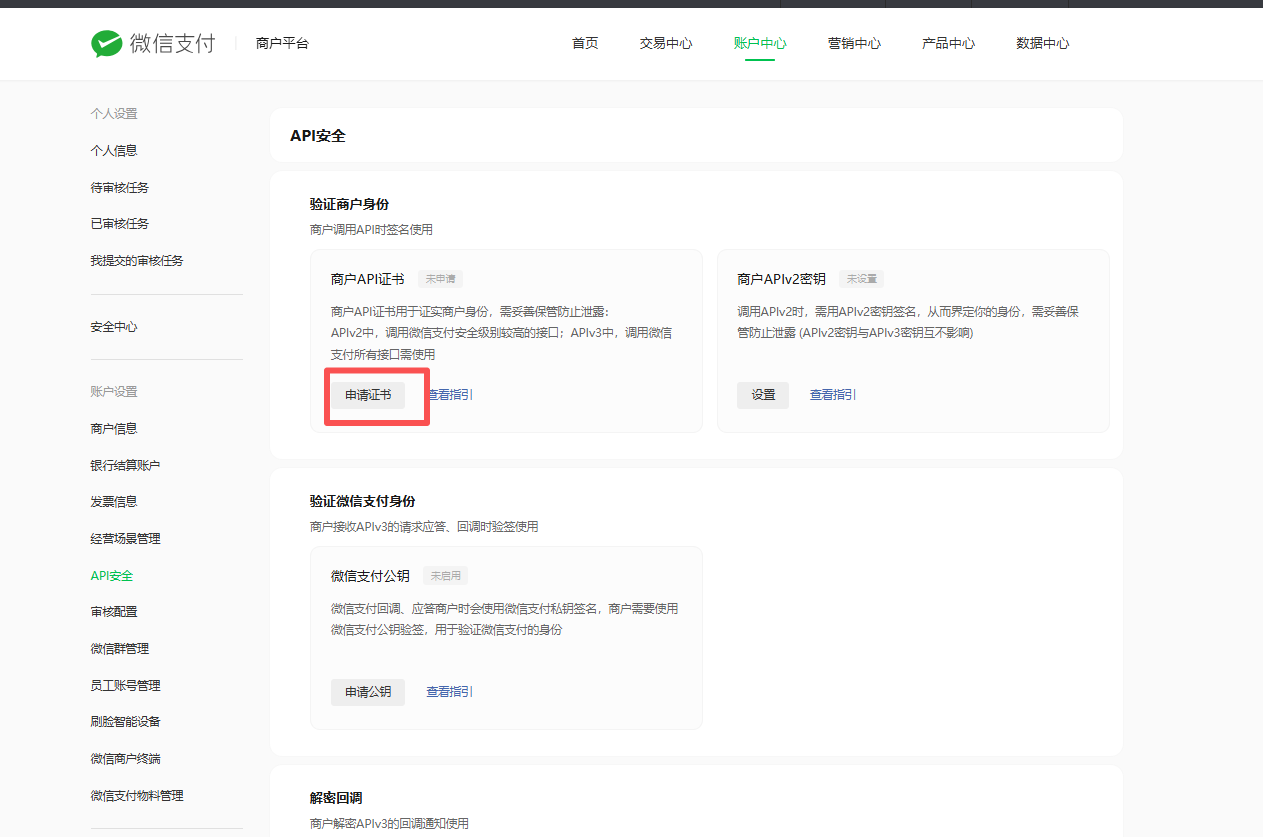The height and width of the screenshot is (837, 1263).
Task: Open the 营销中心 tab
Action: [854, 44]
